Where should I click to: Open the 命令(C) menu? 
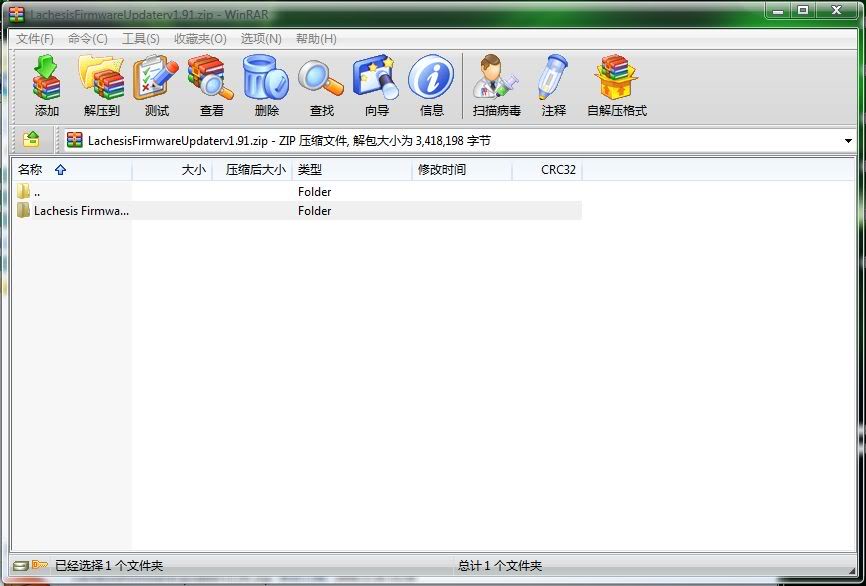(87, 39)
